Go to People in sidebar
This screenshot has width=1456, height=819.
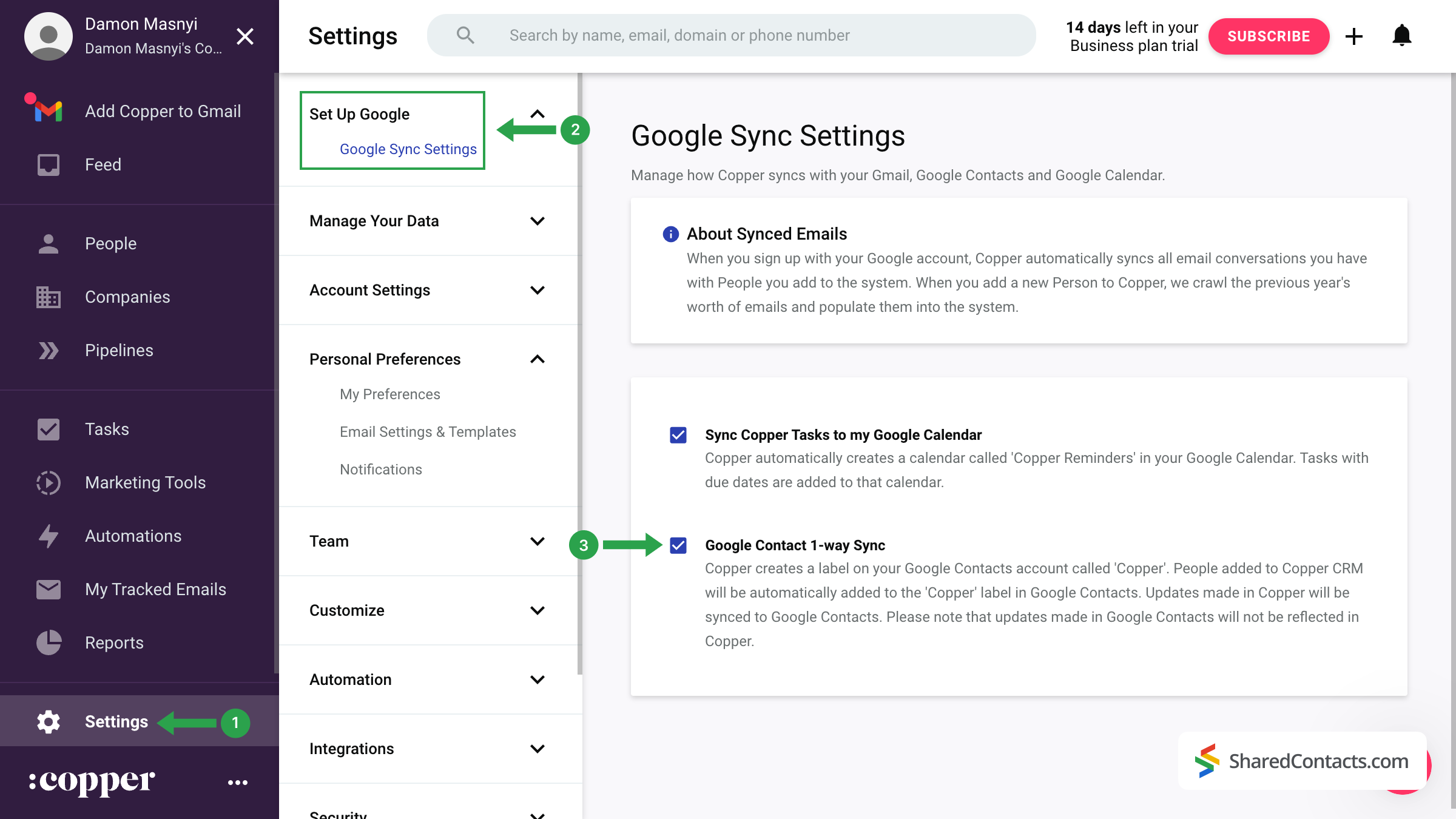140,244
